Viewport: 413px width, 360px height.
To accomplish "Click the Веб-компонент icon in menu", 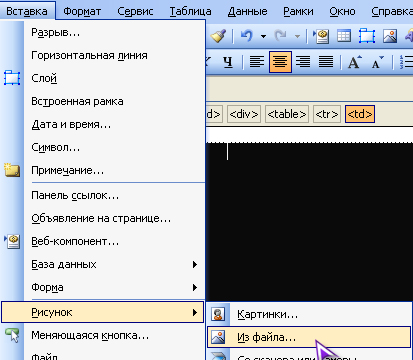I will (x=12, y=241).
